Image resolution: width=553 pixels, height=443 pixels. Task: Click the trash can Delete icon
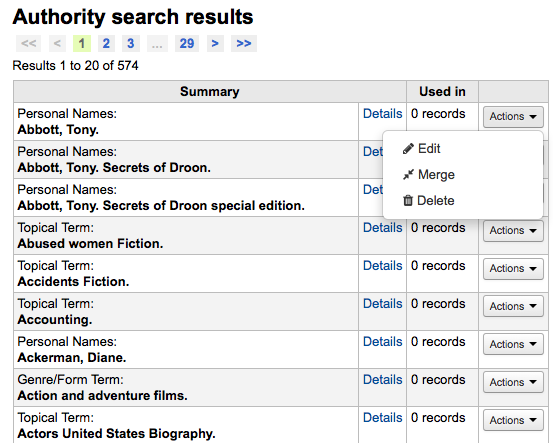(x=408, y=200)
